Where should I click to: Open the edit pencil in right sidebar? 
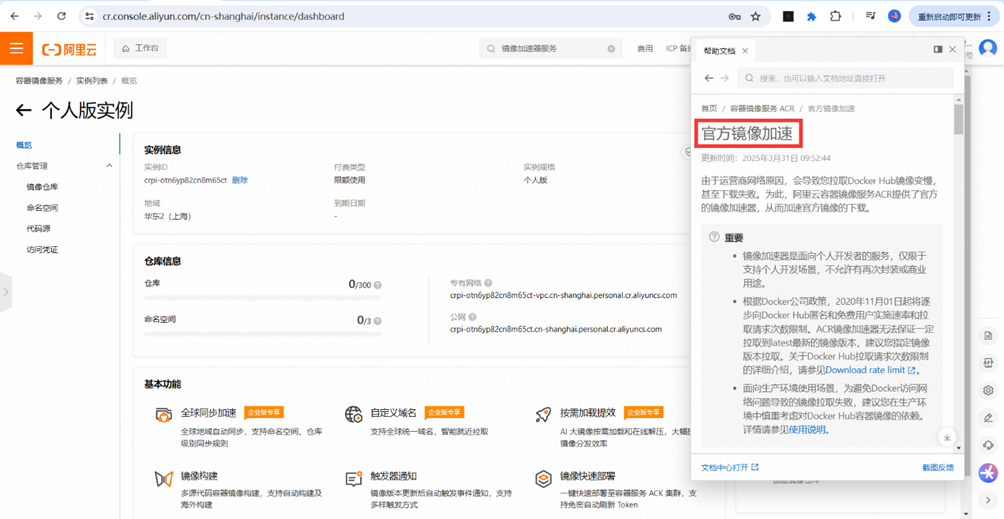[988, 418]
